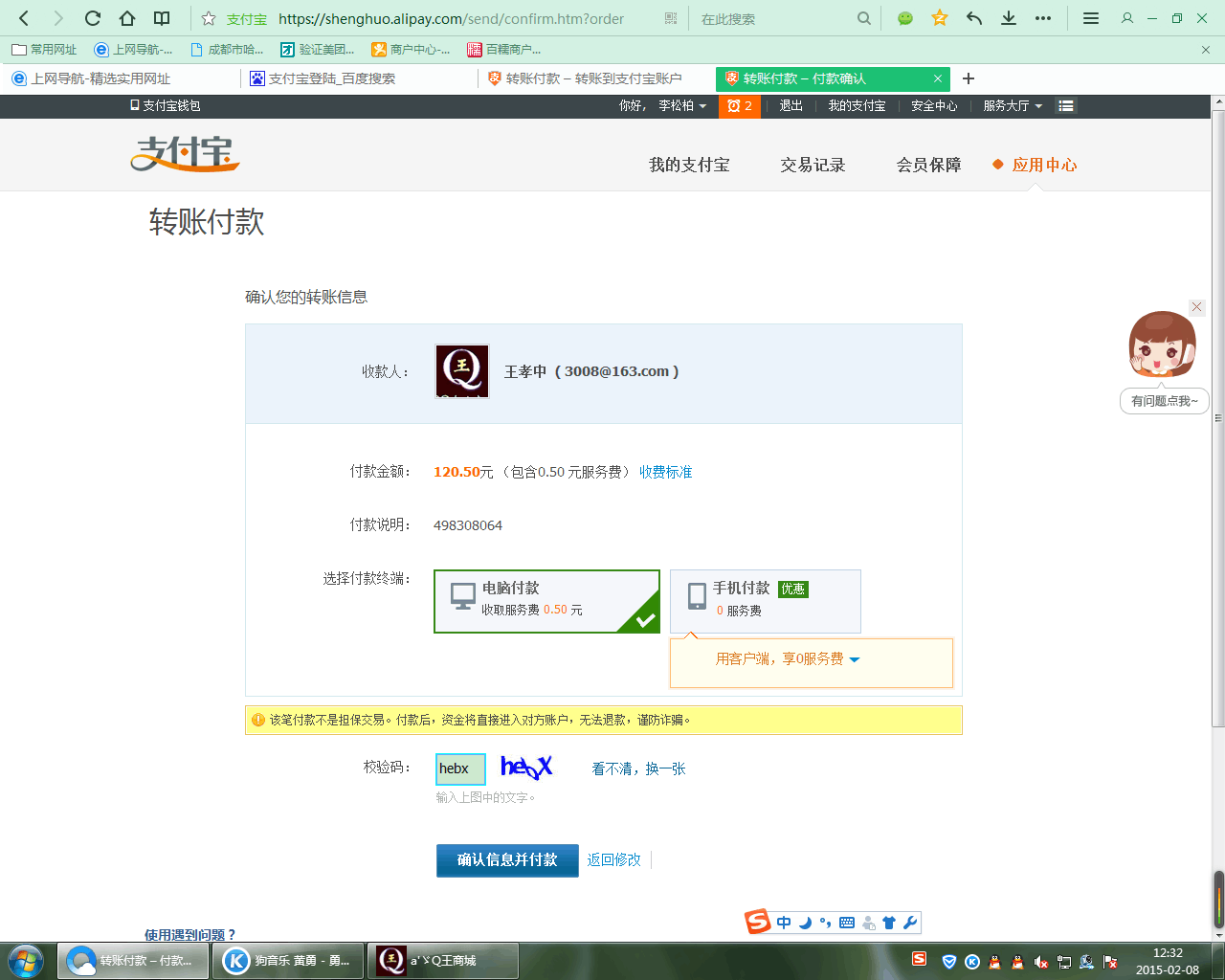This screenshot has width=1225, height=980.
Task: Open the orange notification badge showing 2
Action: point(740,105)
